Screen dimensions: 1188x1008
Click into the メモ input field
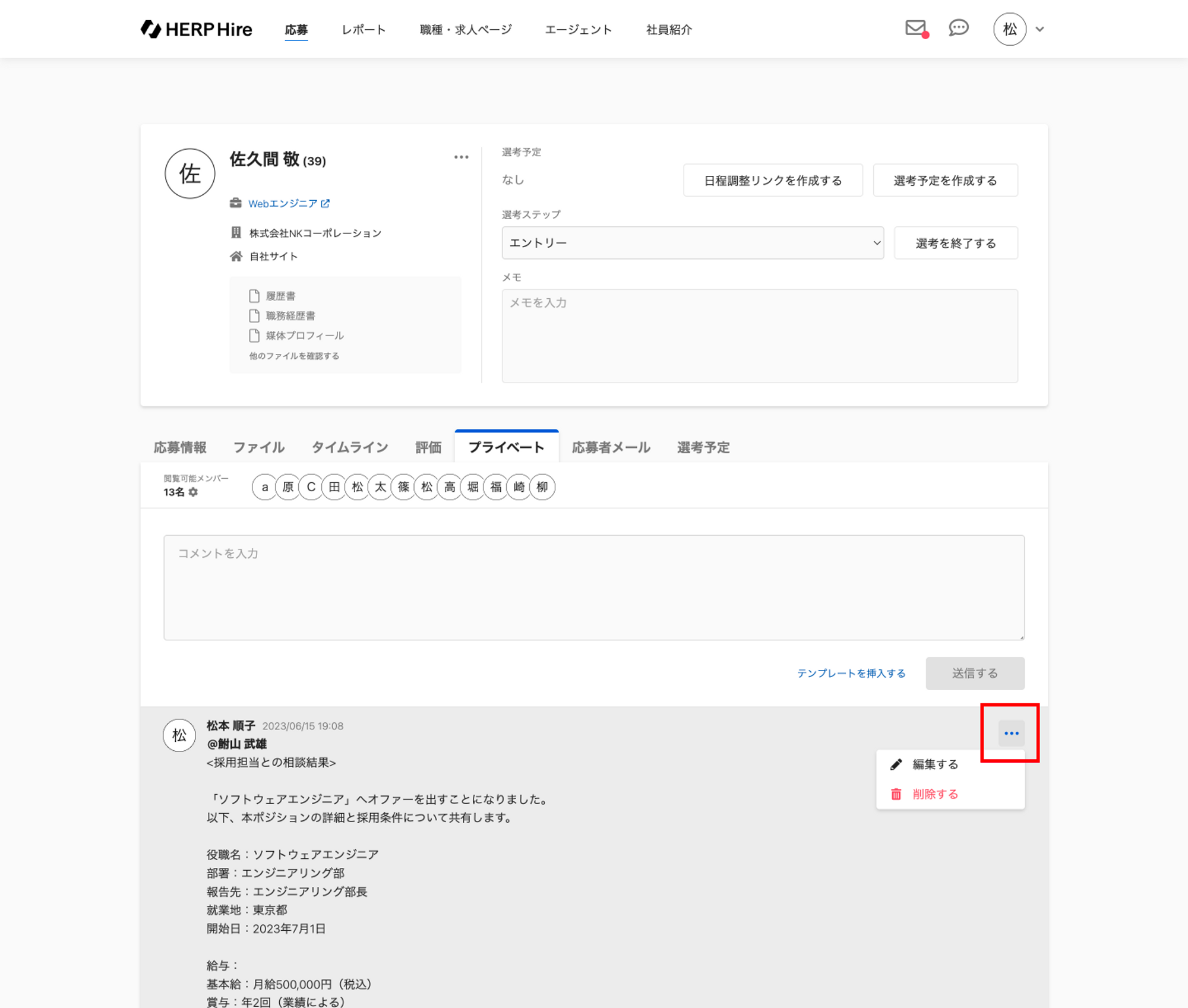coord(759,336)
